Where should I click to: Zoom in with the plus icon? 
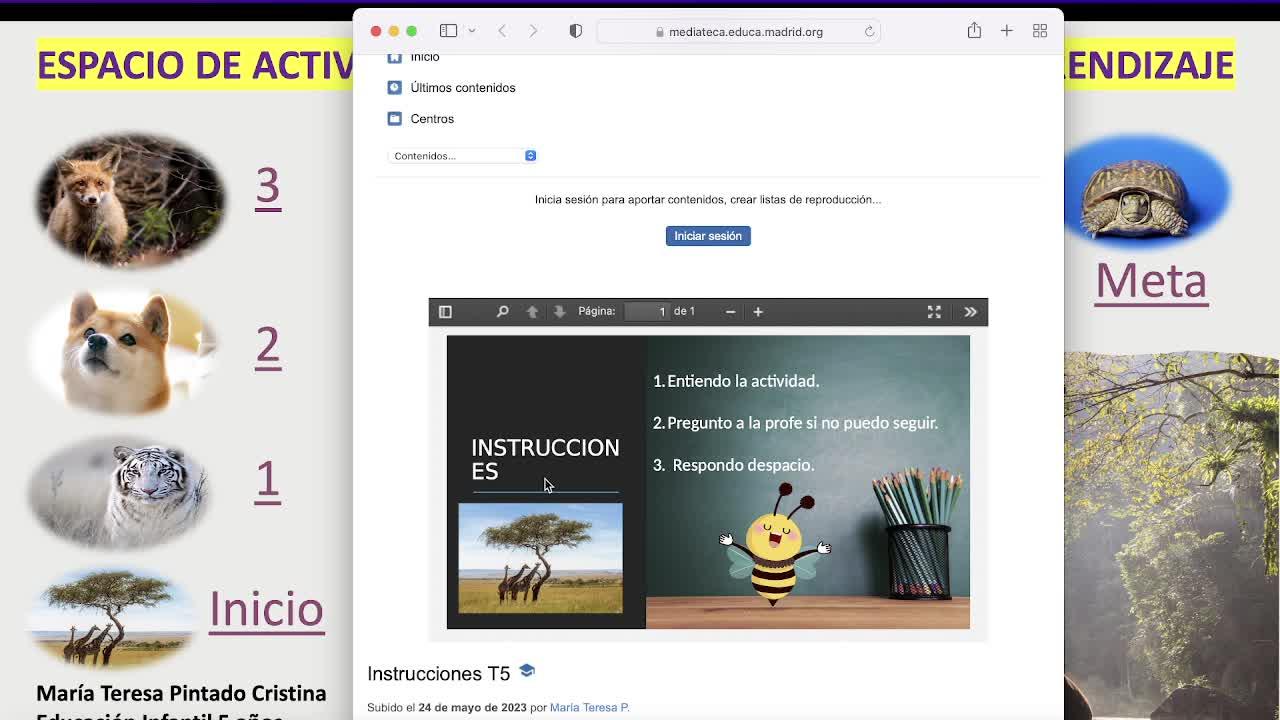tap(758, 312)
